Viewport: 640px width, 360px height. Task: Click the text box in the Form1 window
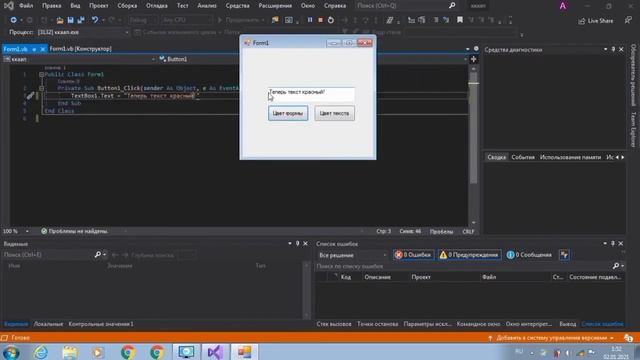(x=311, y=94)
